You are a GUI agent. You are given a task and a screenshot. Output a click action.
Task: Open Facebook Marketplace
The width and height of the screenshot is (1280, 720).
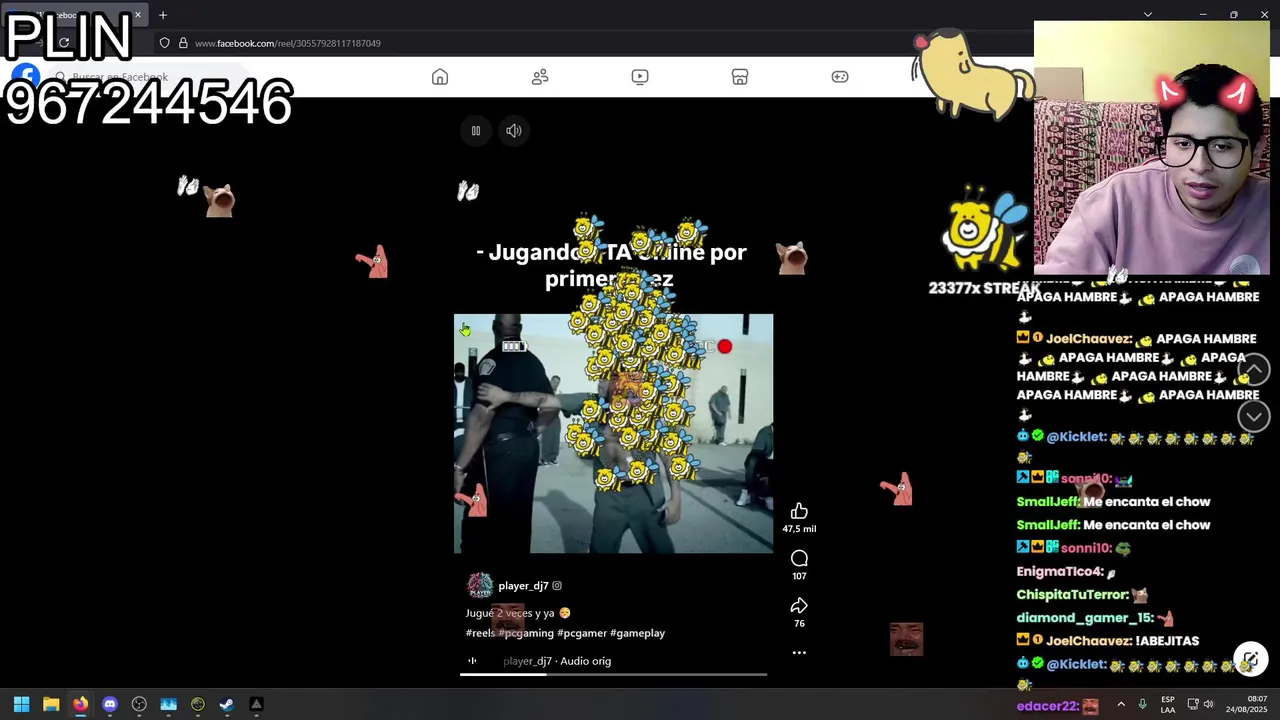(x=740, y=77)
